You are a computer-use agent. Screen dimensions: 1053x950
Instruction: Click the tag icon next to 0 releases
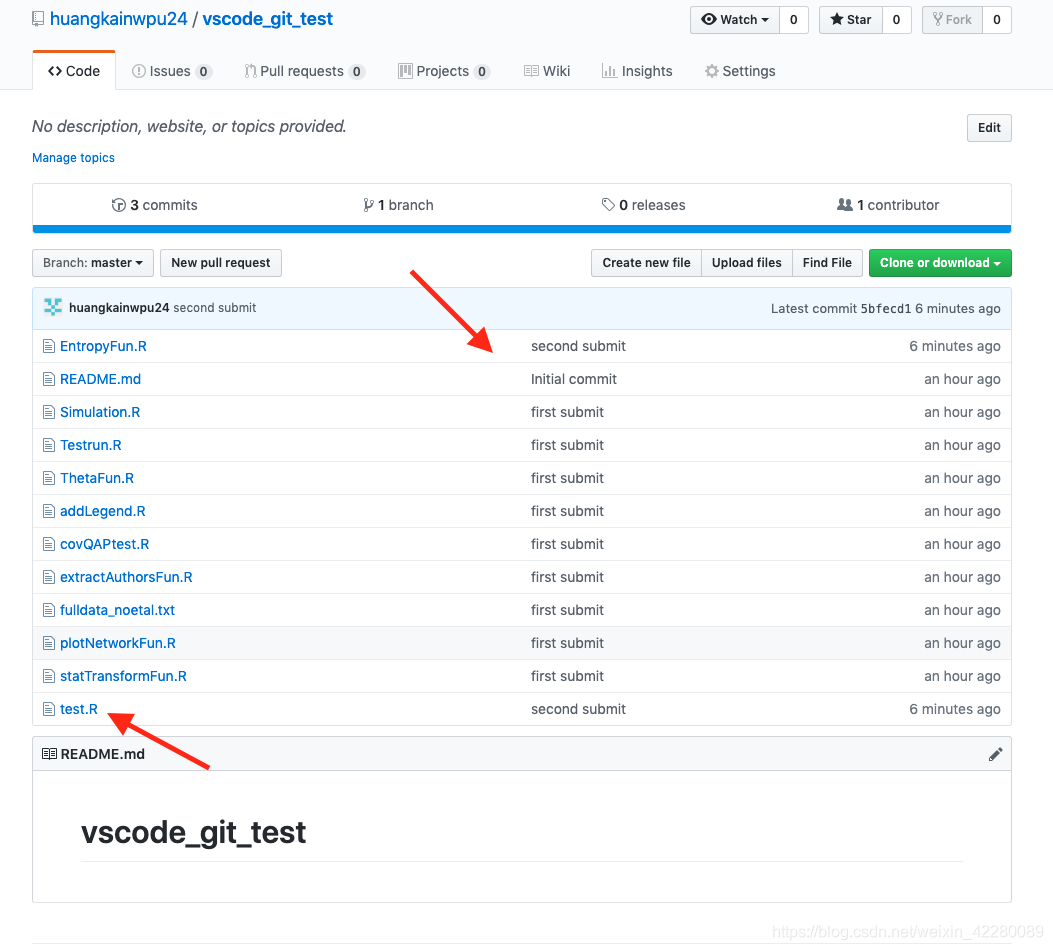tap(609, 205)
